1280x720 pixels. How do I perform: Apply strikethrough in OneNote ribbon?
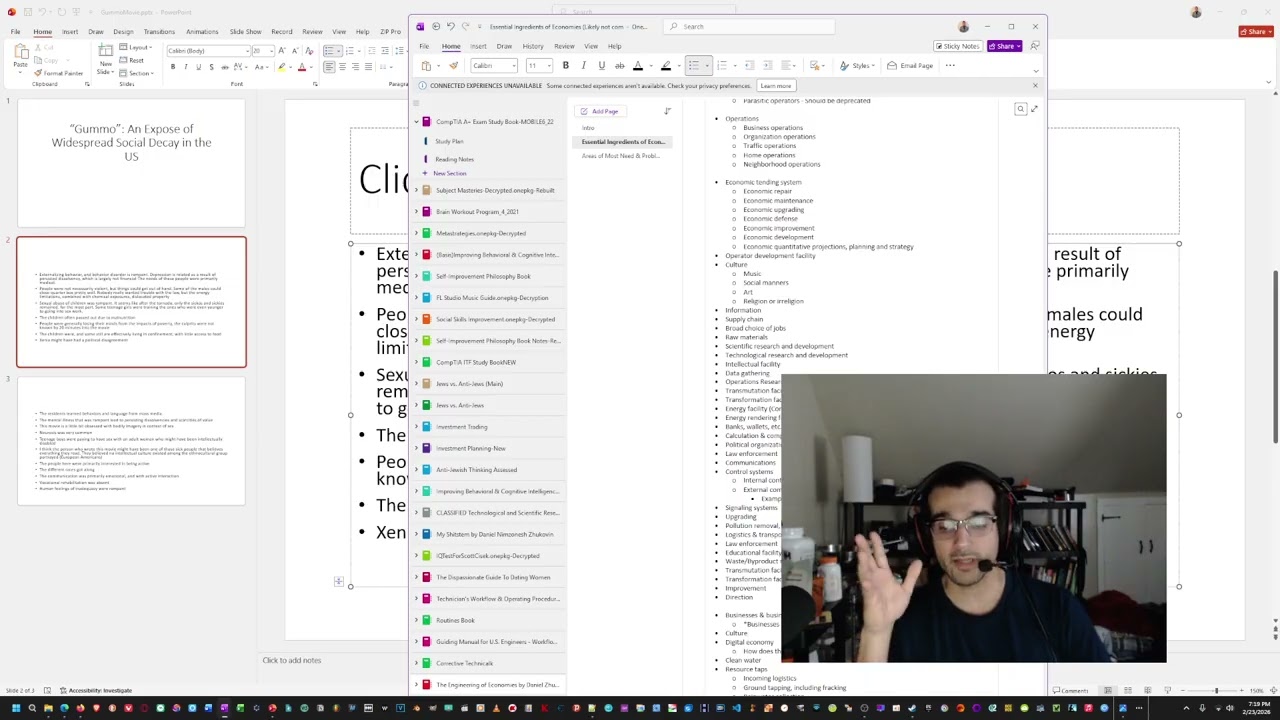tap(619, 66)
